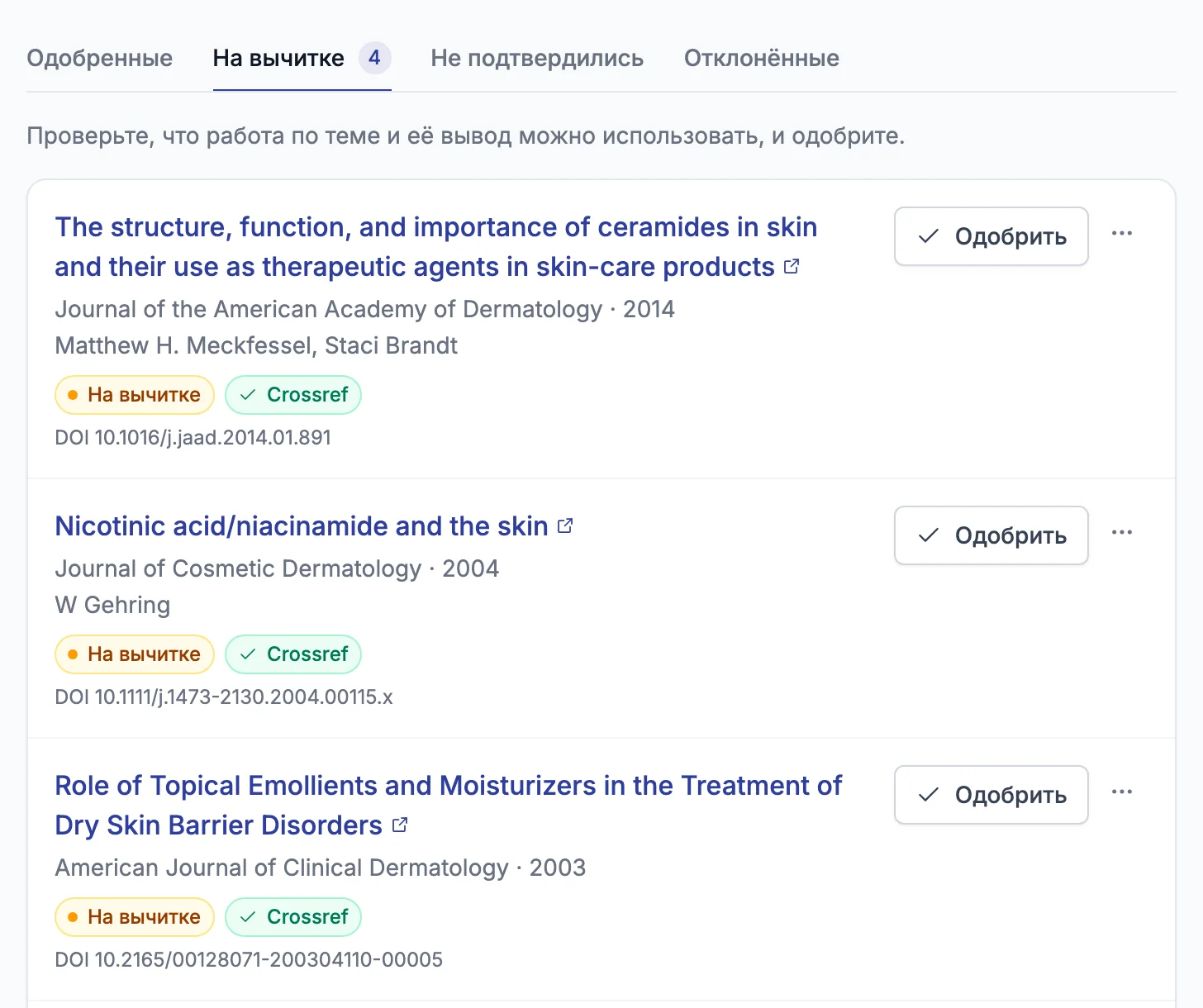
Task: Click Crossref badge on the Gehring article
Action: [293, 654]
